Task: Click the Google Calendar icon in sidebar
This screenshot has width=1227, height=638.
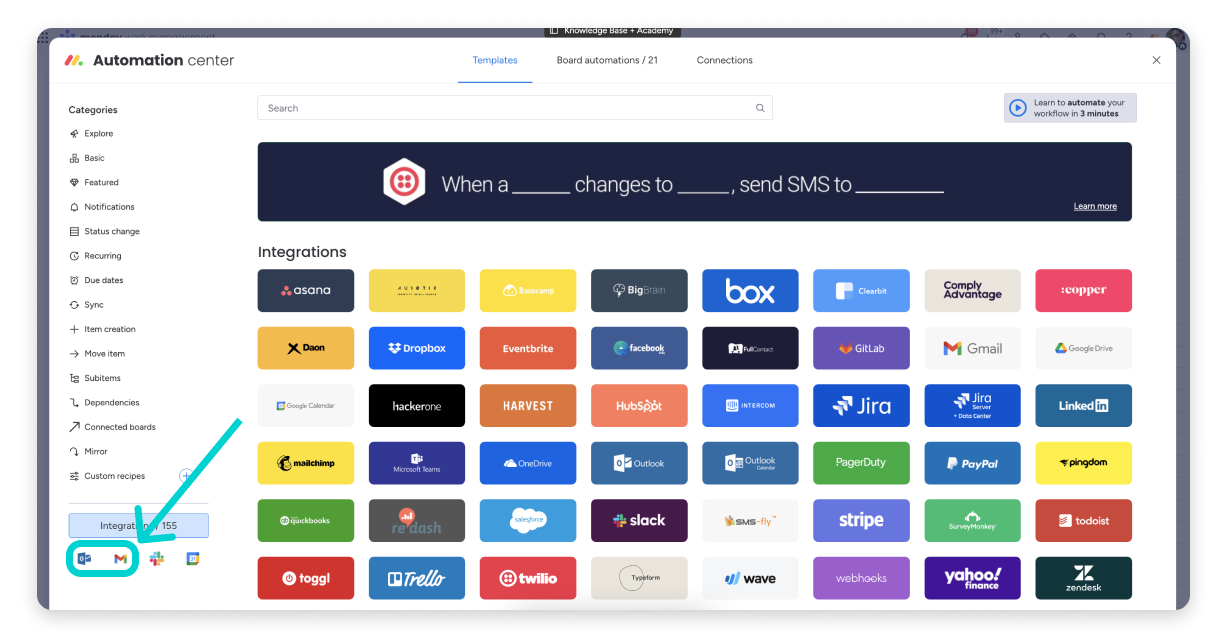Action: tap(193, 559)
